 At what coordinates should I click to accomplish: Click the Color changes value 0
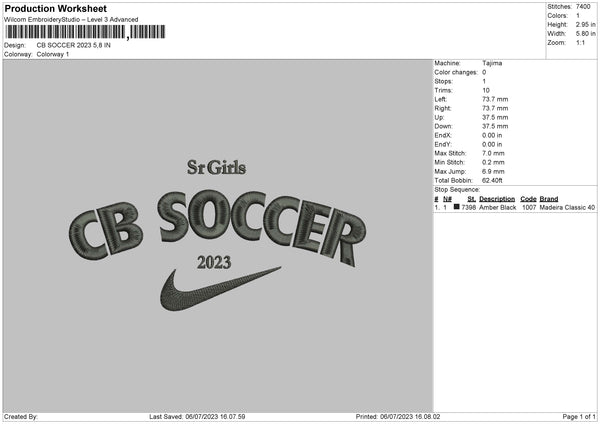[484, 72]
